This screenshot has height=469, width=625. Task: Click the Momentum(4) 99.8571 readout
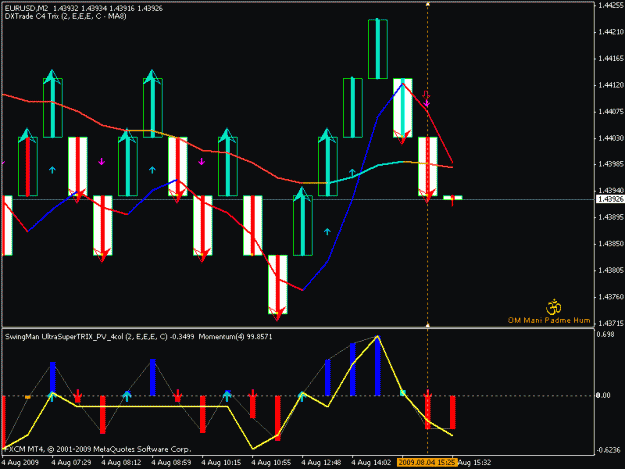tap(235, 337)
